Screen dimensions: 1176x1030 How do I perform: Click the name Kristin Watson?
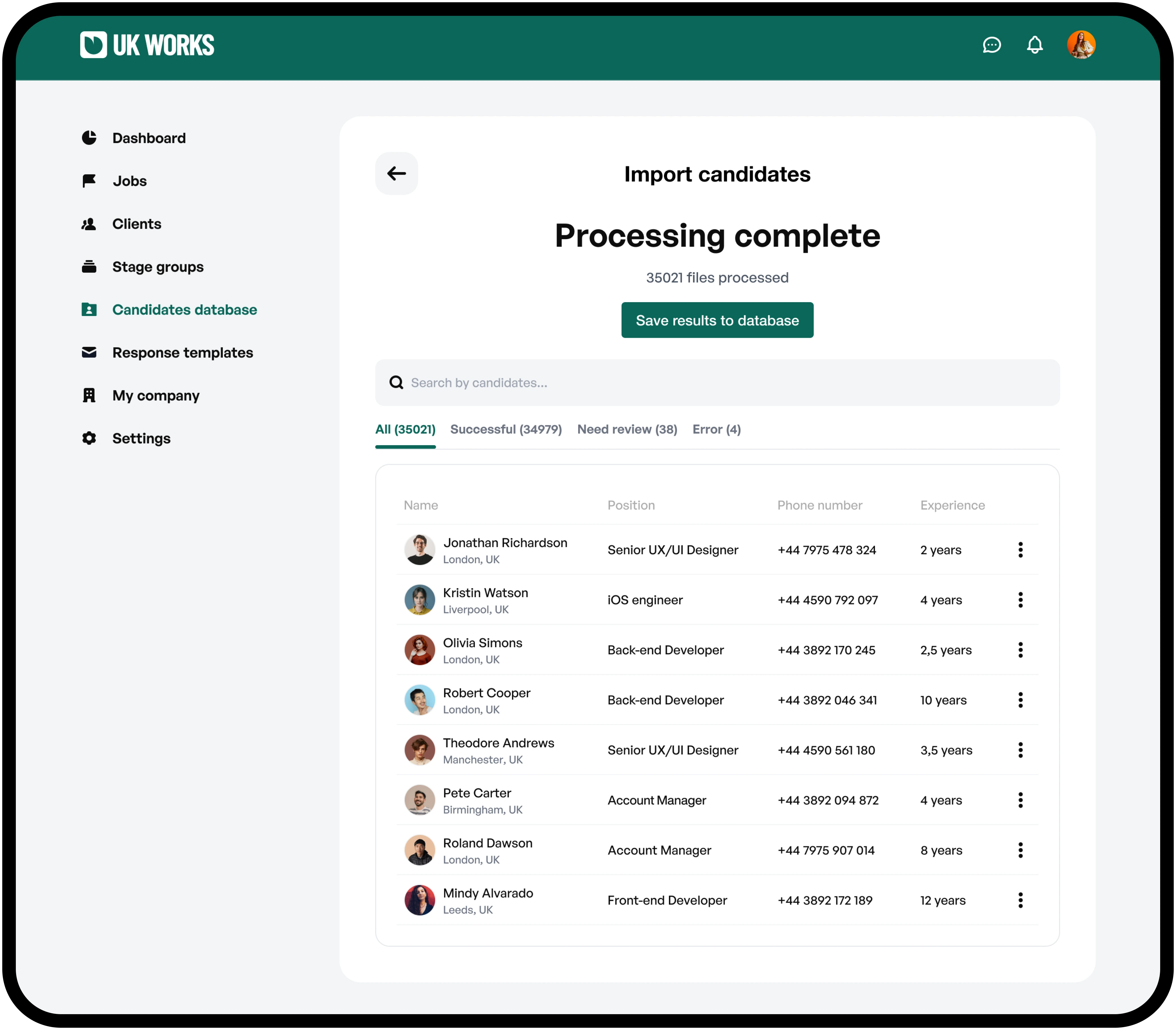pyautogui.click(x=486, y=593)
